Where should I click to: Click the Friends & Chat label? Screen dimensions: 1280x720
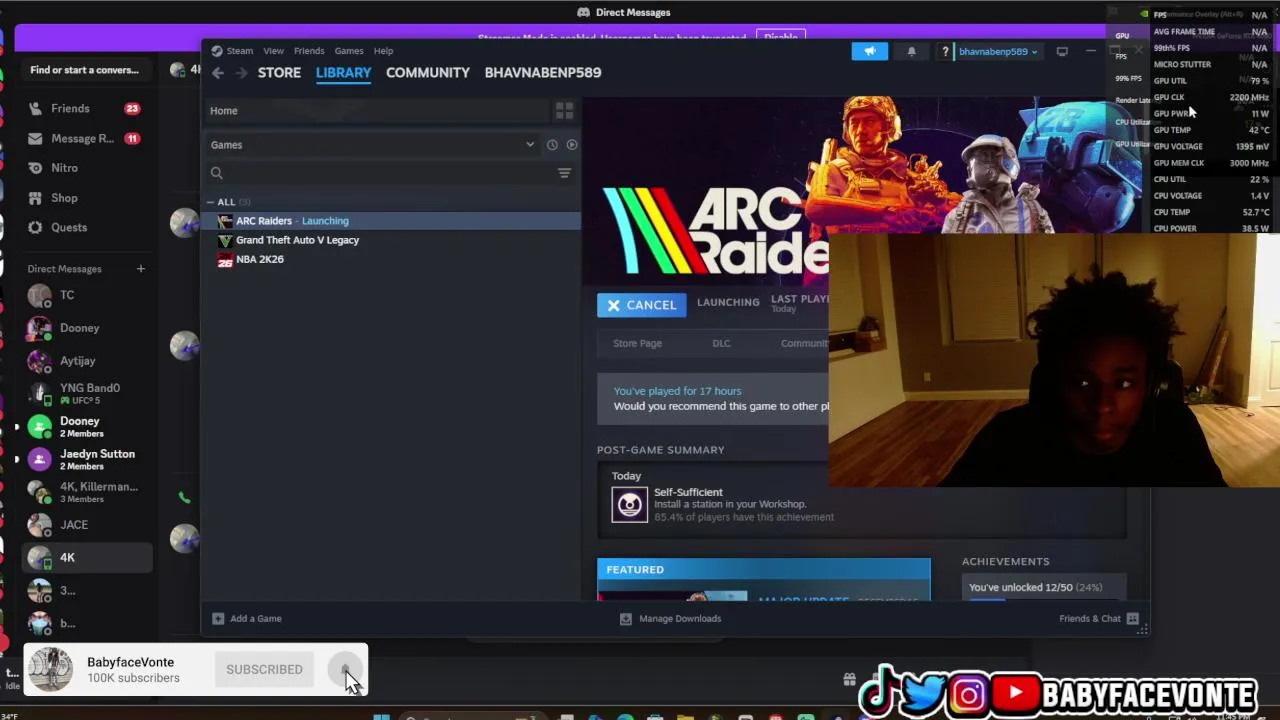tap(1090, 618)
